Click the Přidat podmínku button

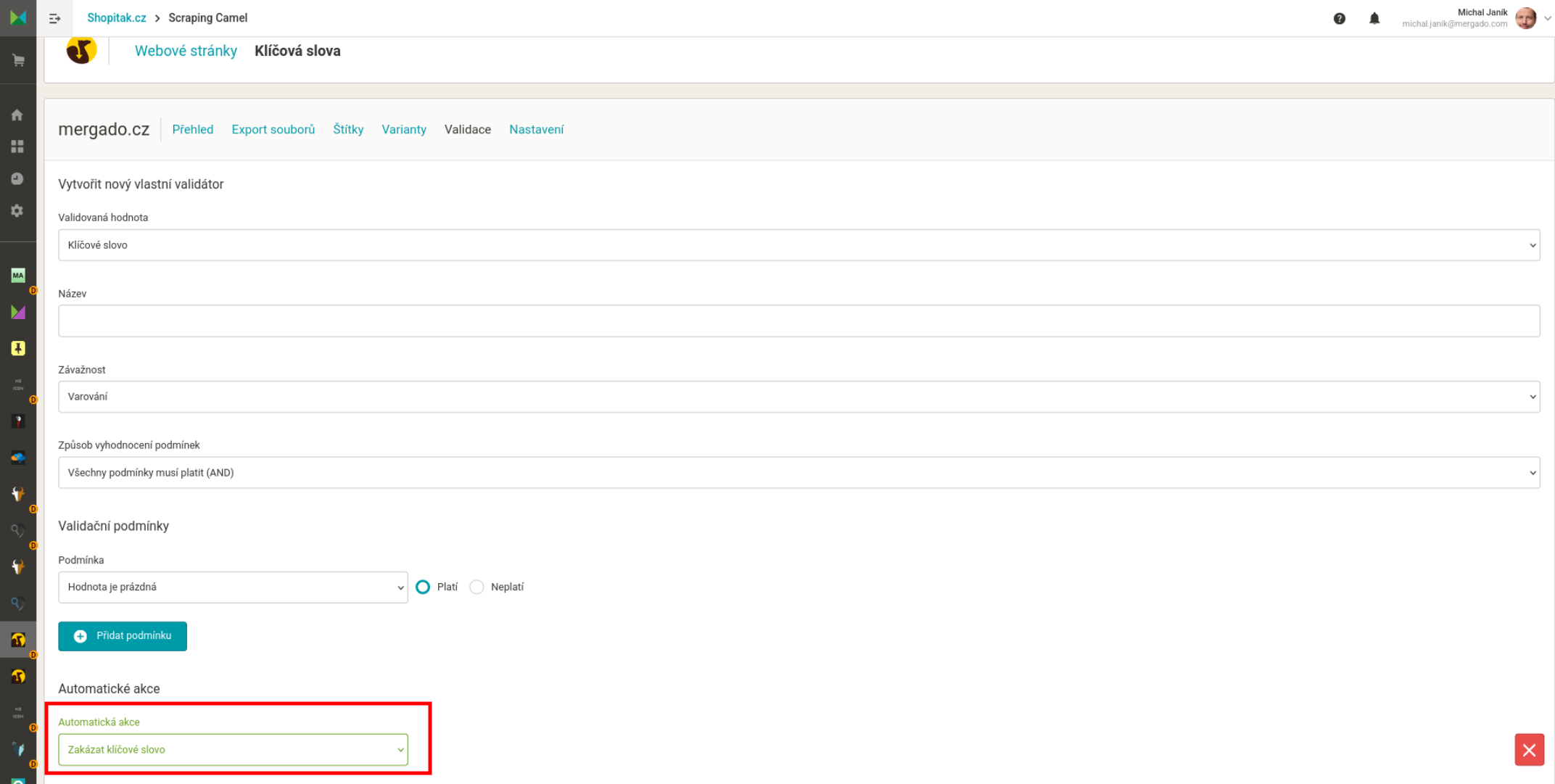(123, 635)
